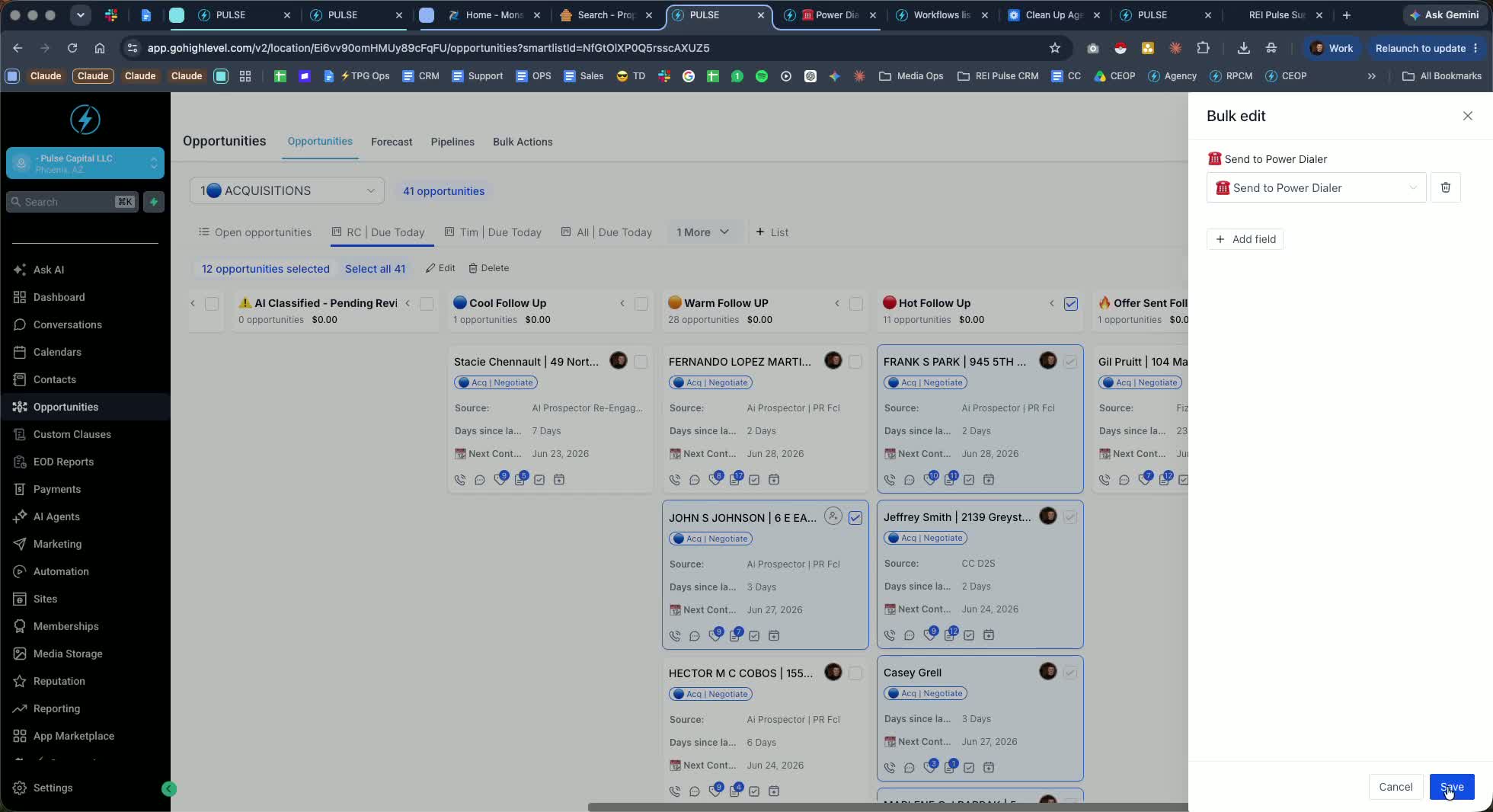The image size is (1493, 812).
Task: Switch to the Forecast tab
Action: 392,142
